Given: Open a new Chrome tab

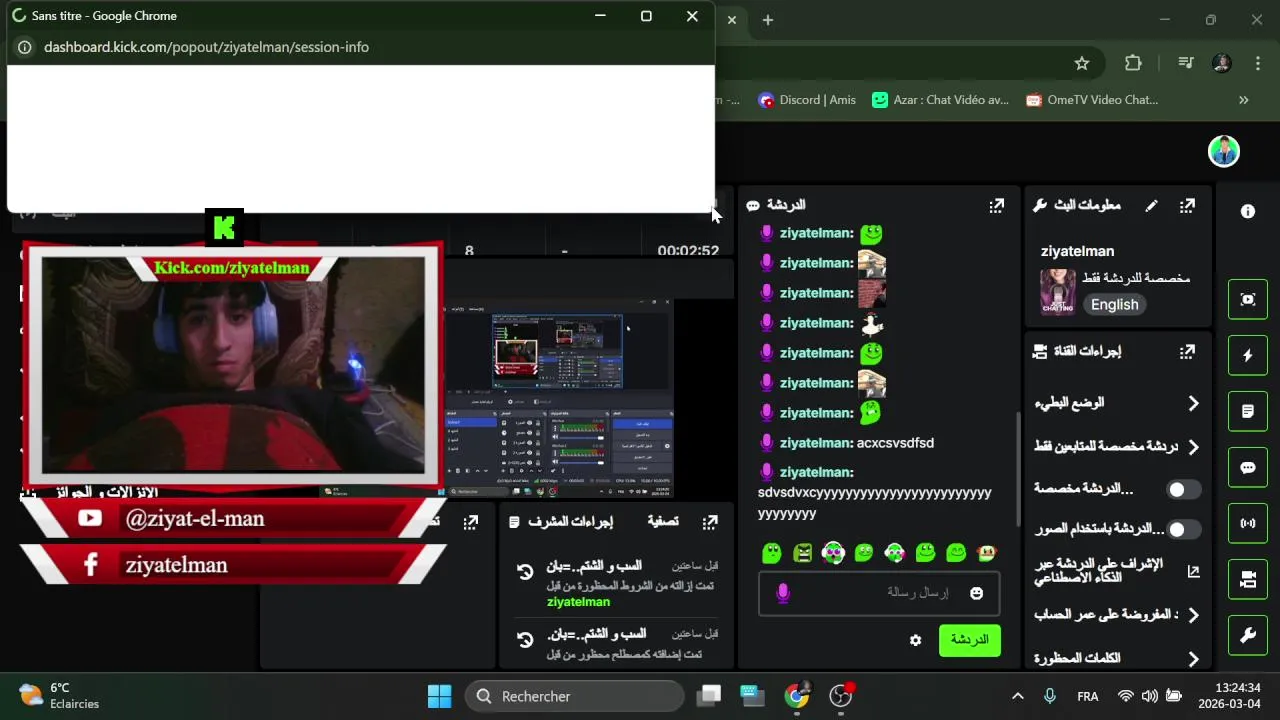Looking at the screenshot, I should pos(768,20).
